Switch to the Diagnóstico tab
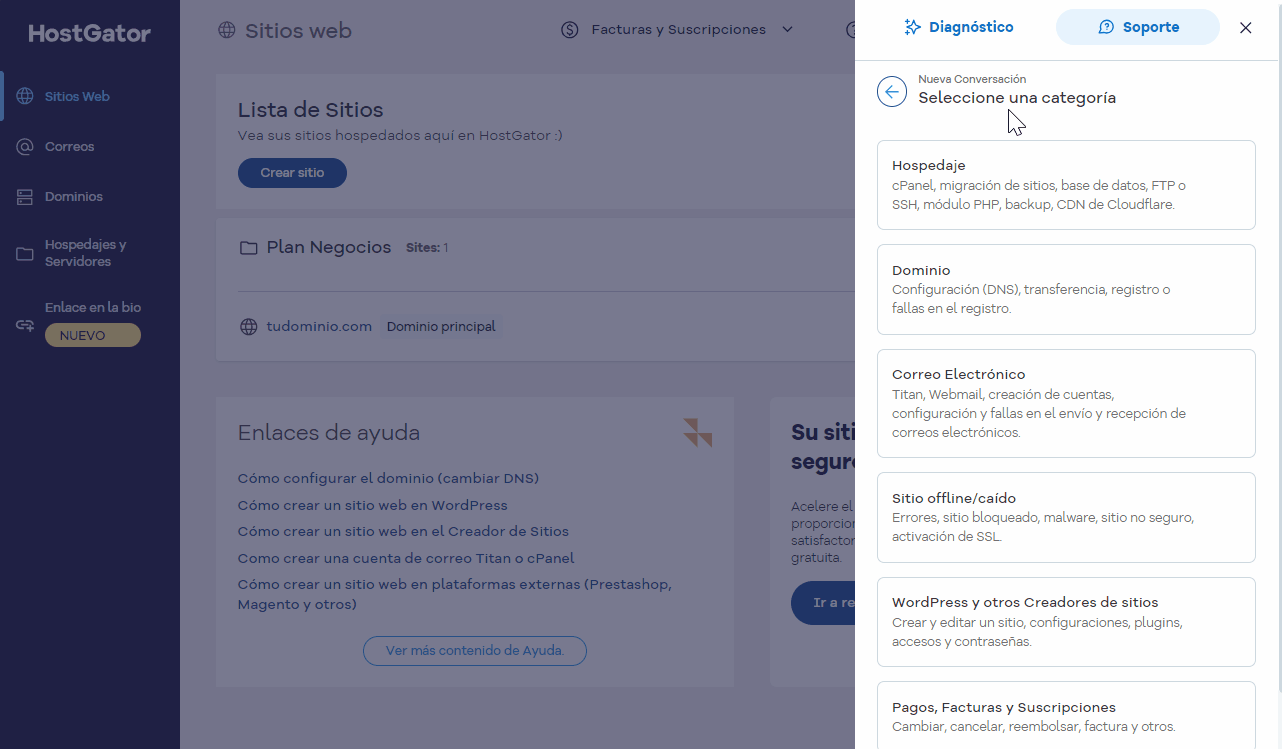This screenshot has height=749, width=1282. click(x=958, y=27)
